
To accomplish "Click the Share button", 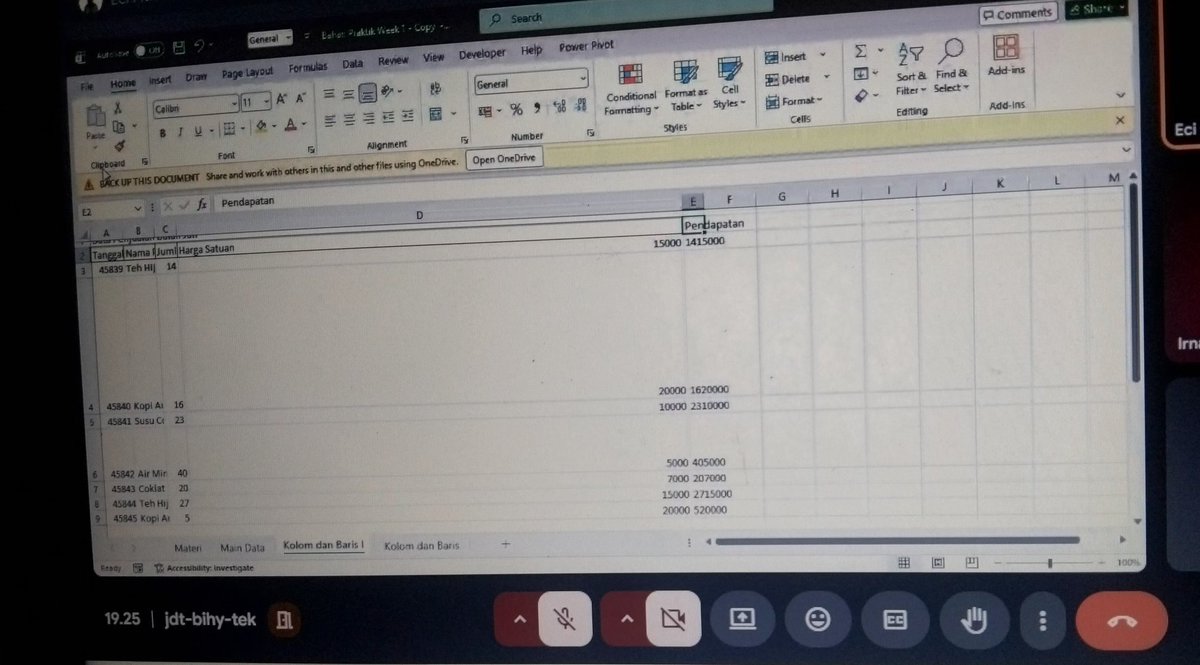I will pos(1096,8).
